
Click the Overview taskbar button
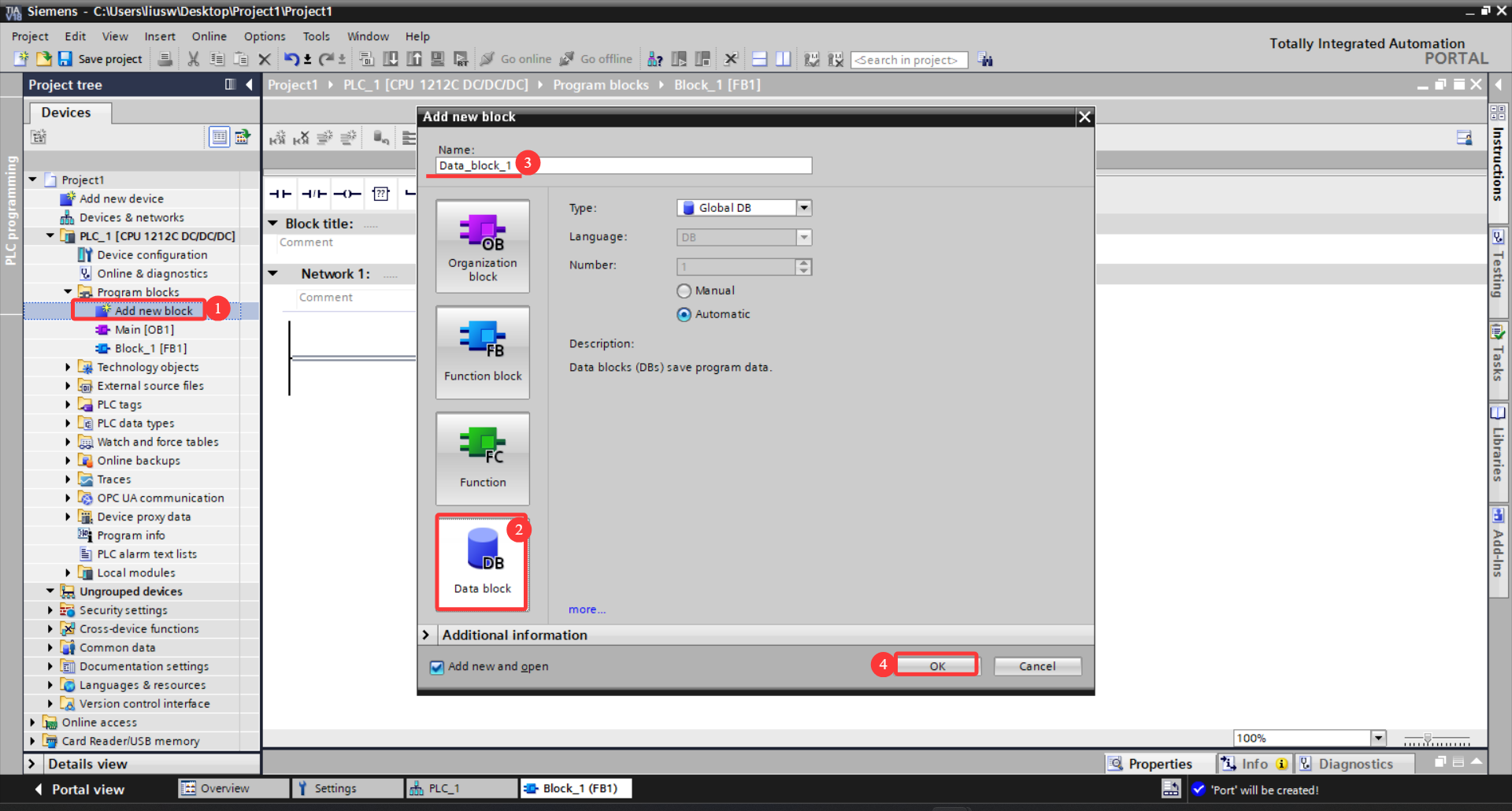[234, 788]
